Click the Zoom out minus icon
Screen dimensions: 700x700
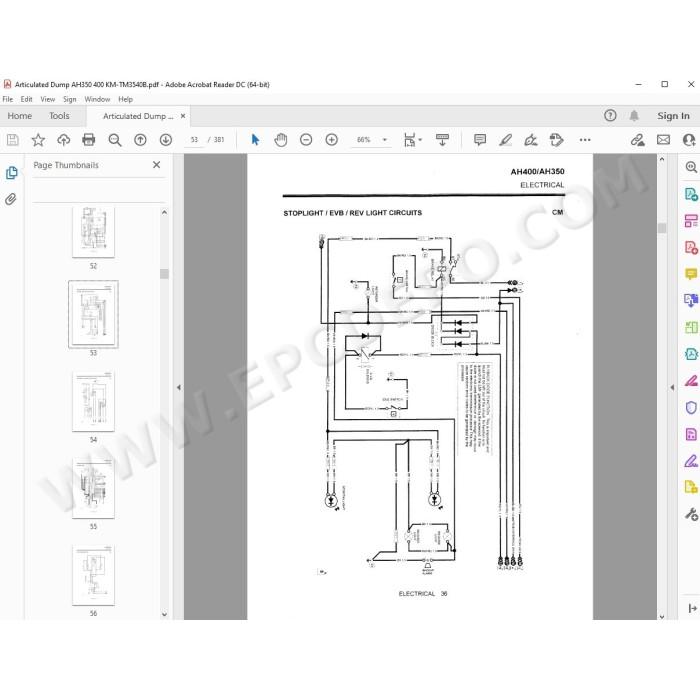(306, 140)
